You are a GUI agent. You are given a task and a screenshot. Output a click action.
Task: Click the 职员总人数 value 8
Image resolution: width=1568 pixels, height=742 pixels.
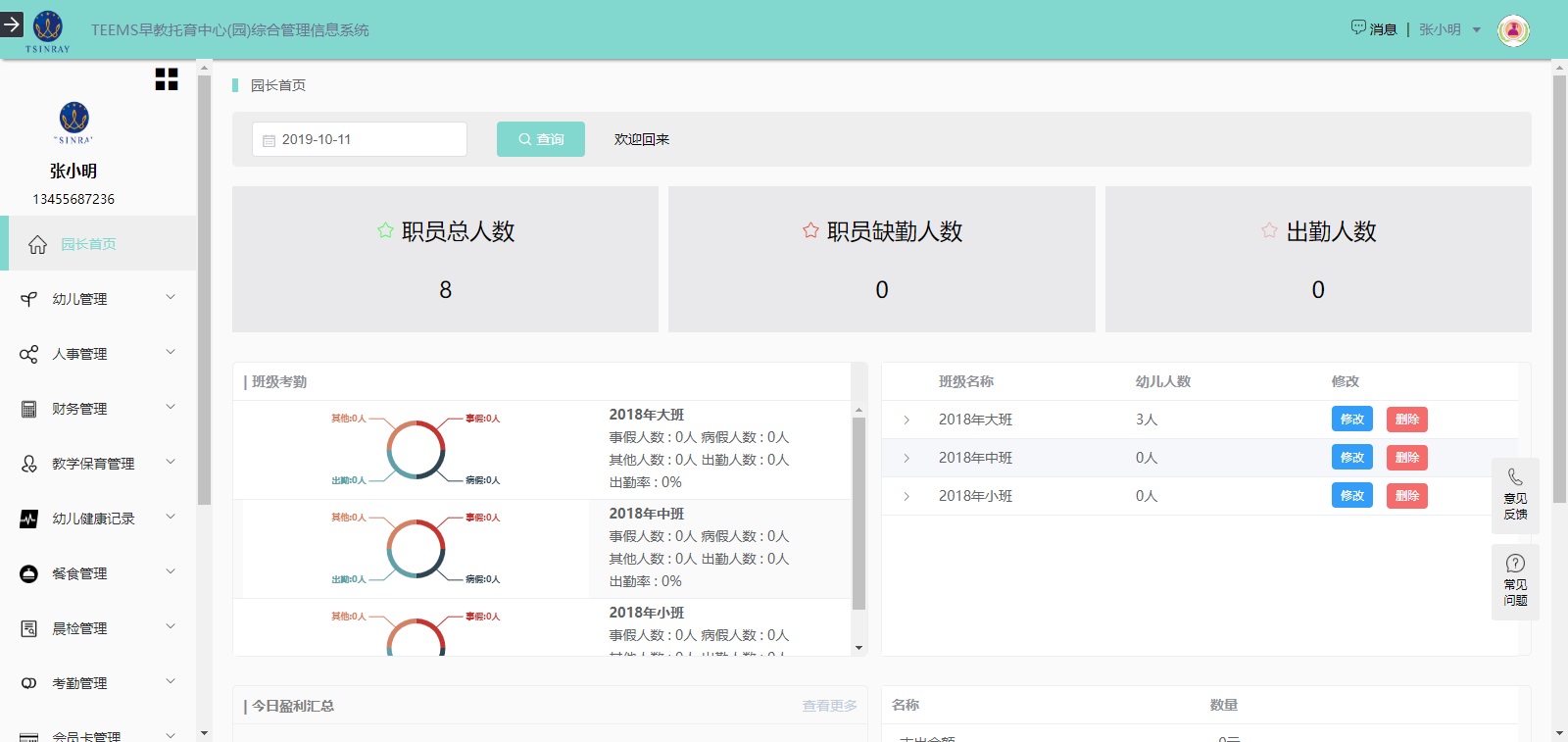click(446, 290)
